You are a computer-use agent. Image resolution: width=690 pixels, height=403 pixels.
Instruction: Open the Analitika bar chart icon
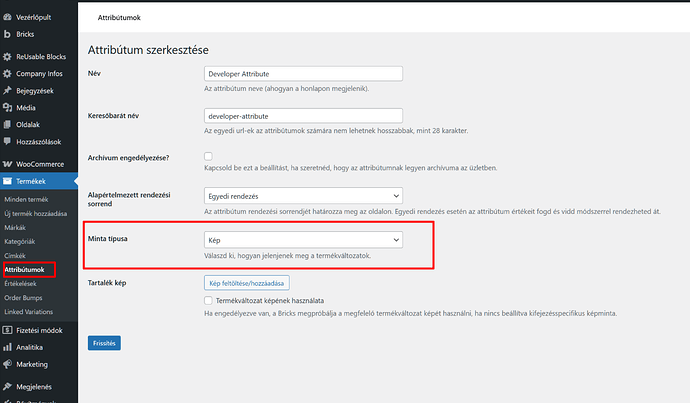point(7,347)
